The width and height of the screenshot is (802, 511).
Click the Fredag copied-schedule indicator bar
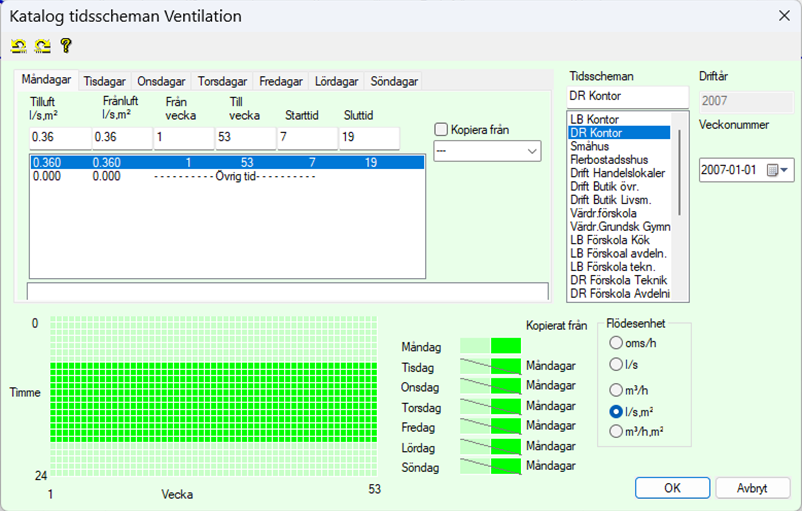coord(490,426)
